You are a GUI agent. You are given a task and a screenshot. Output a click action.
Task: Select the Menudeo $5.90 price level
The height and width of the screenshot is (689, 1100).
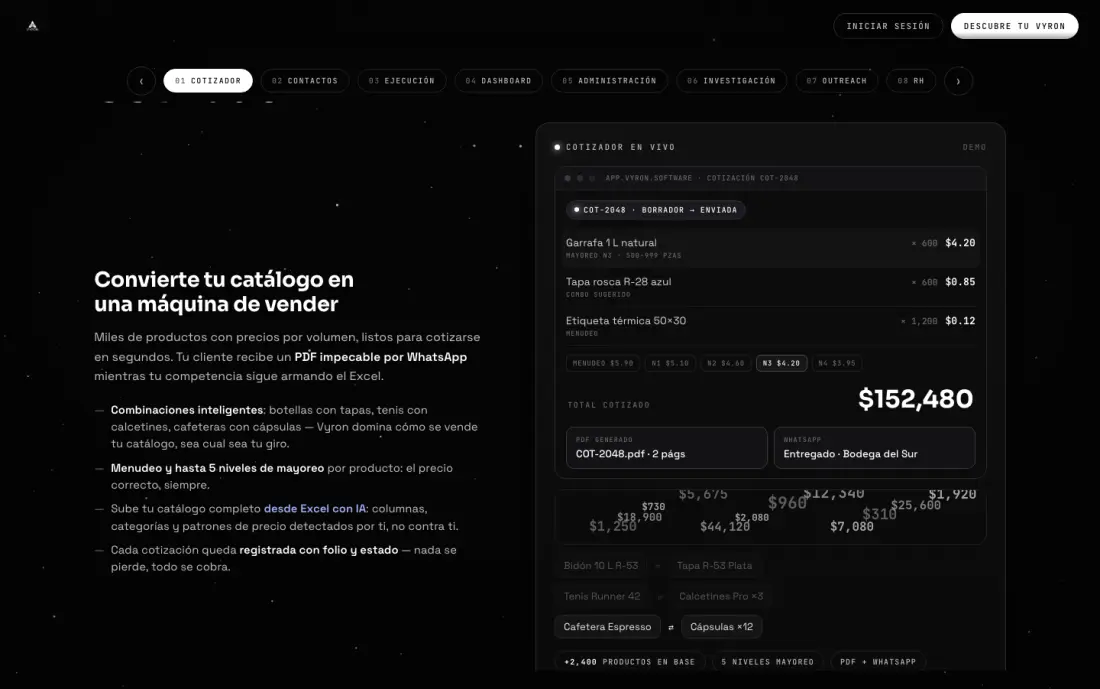(603, 363)
